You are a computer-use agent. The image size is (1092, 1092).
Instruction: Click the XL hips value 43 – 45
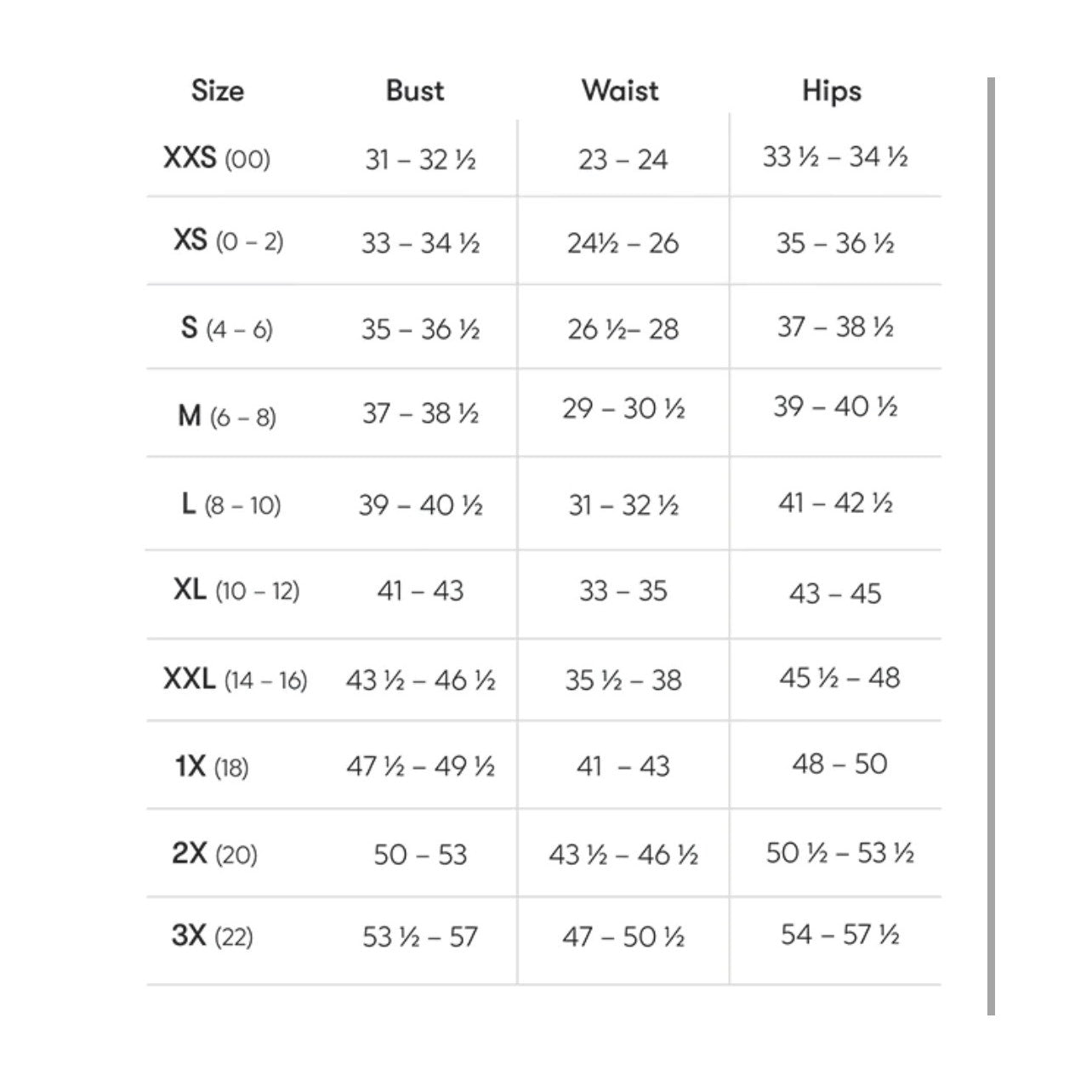click(x=835, y=593)
